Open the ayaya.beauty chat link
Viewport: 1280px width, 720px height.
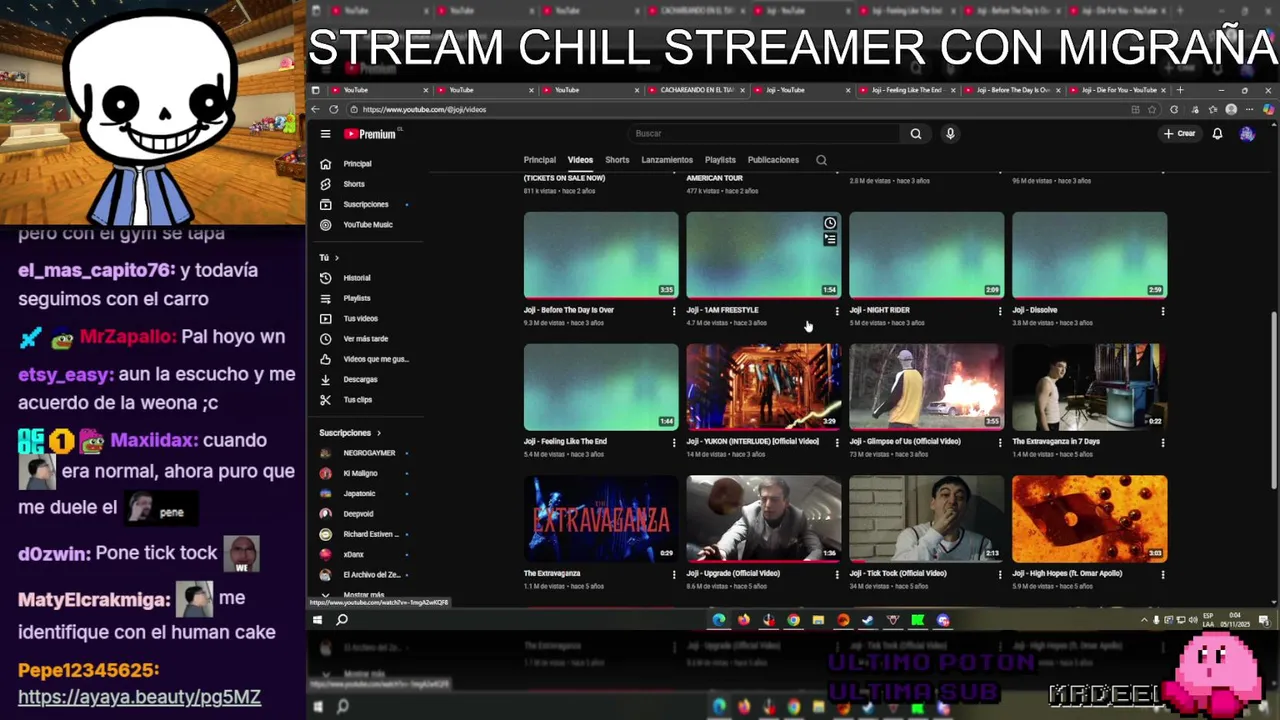(139, 697)
